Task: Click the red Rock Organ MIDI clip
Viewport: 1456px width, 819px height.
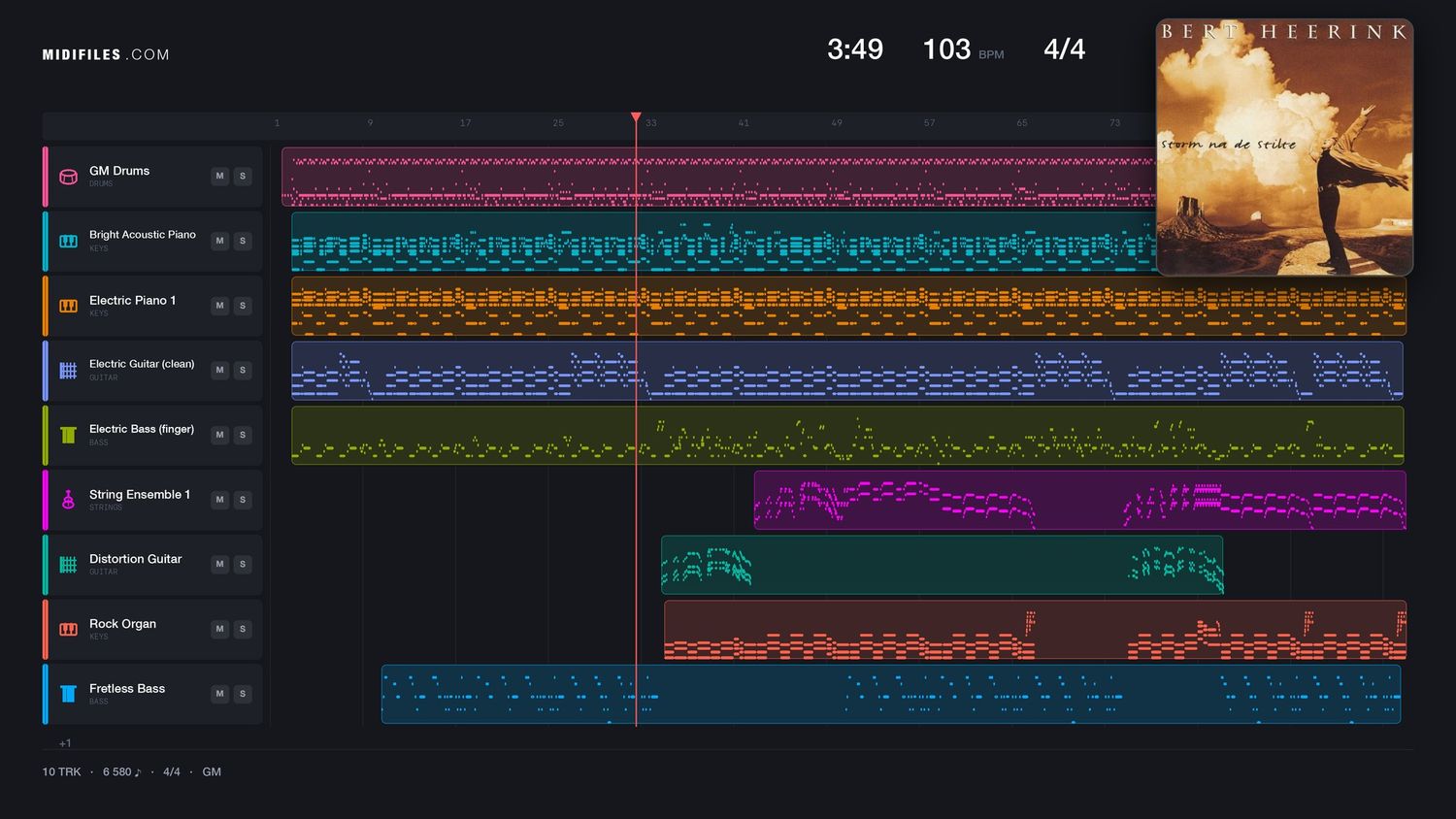Action: (x=1035, y=629)
